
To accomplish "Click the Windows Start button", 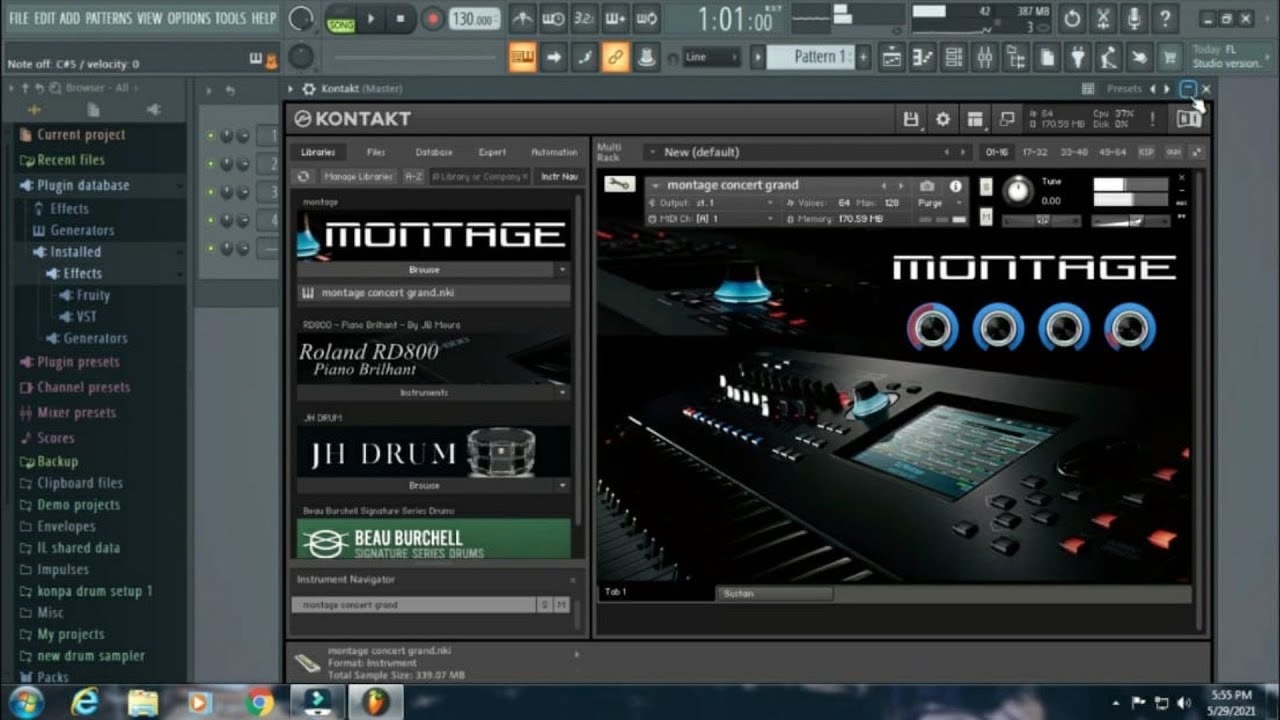I will point(26,702).
